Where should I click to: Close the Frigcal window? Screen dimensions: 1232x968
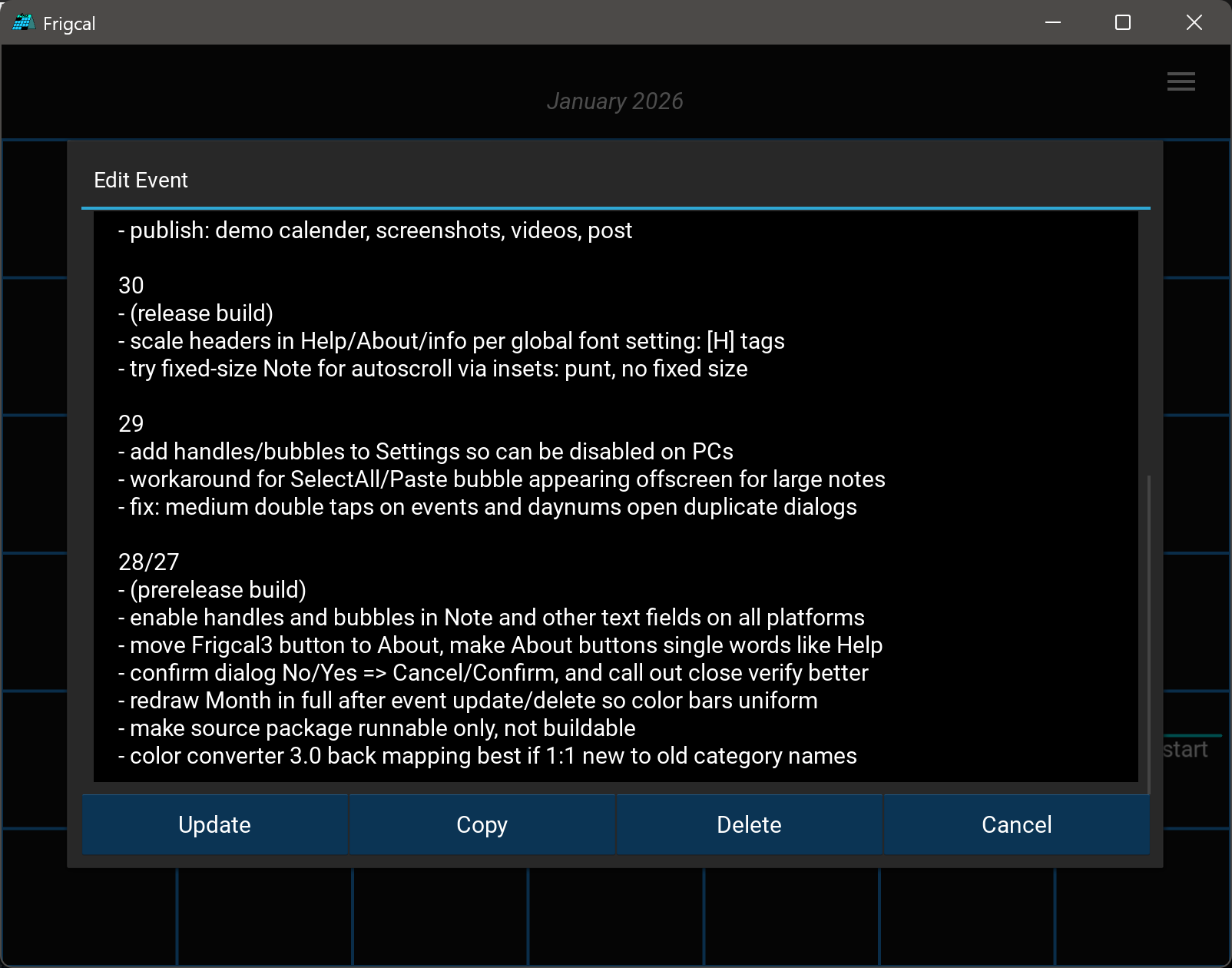(1194, 23)
